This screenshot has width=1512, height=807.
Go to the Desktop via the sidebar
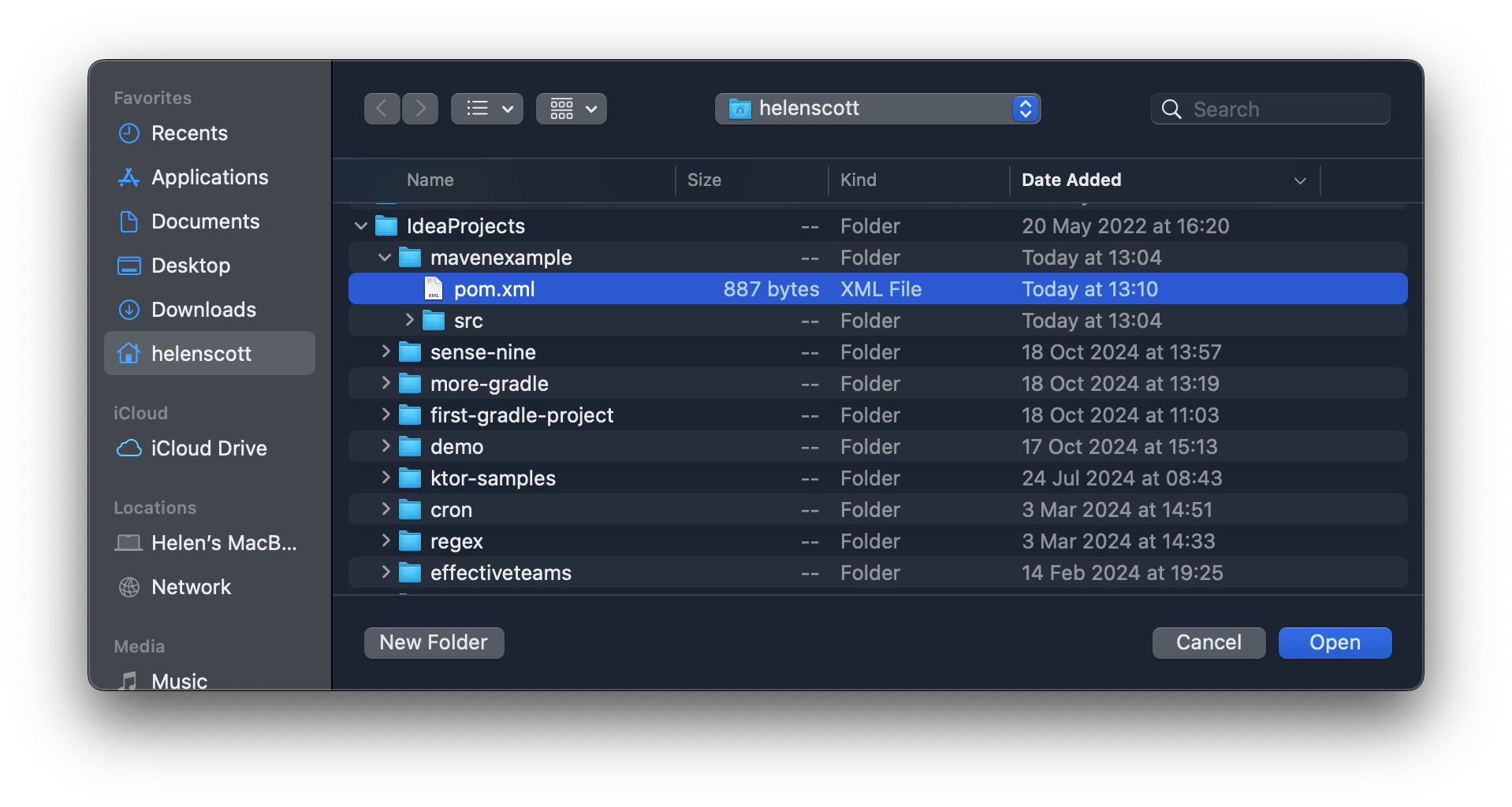pos(191,266)
